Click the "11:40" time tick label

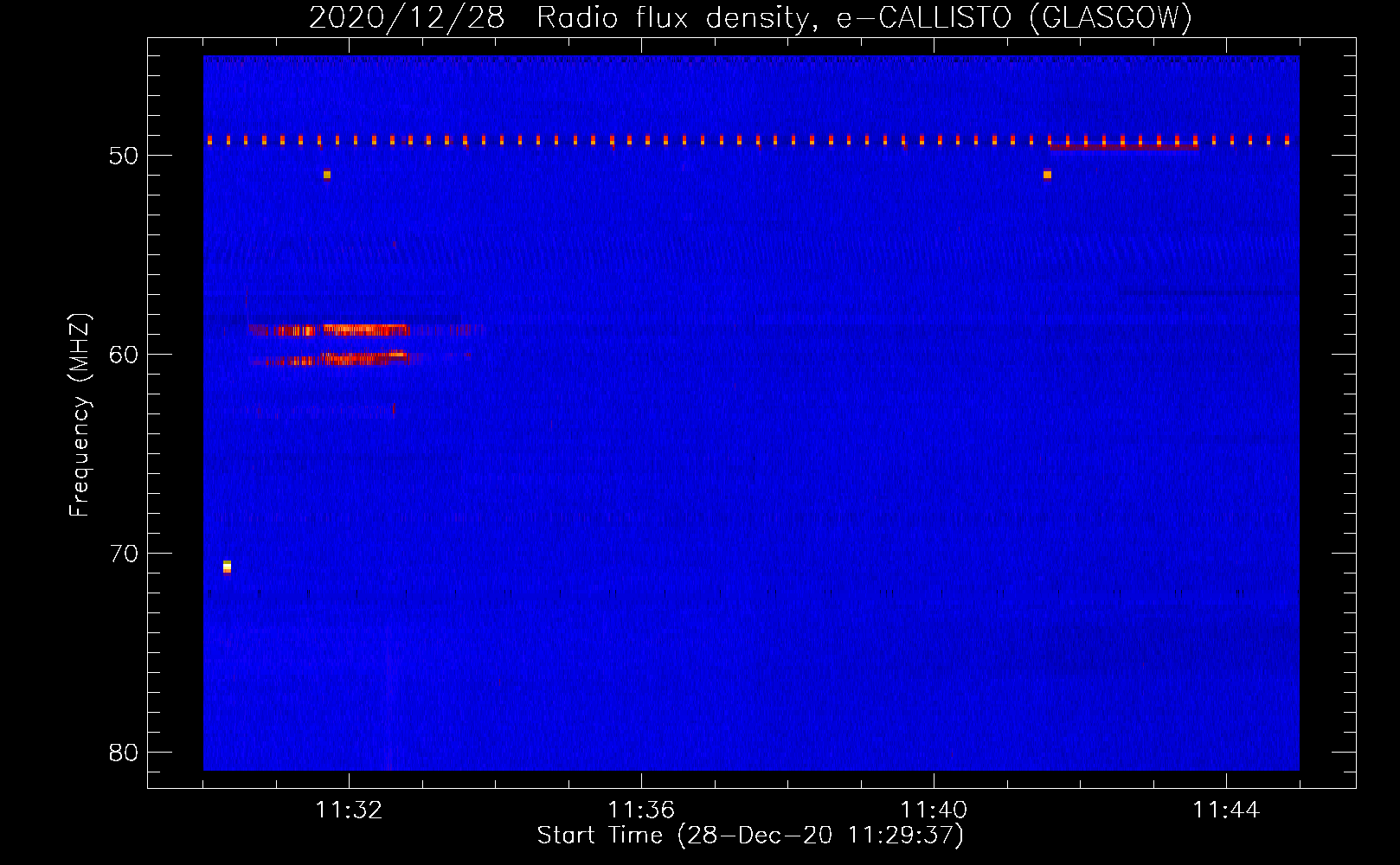coord(934,811)
